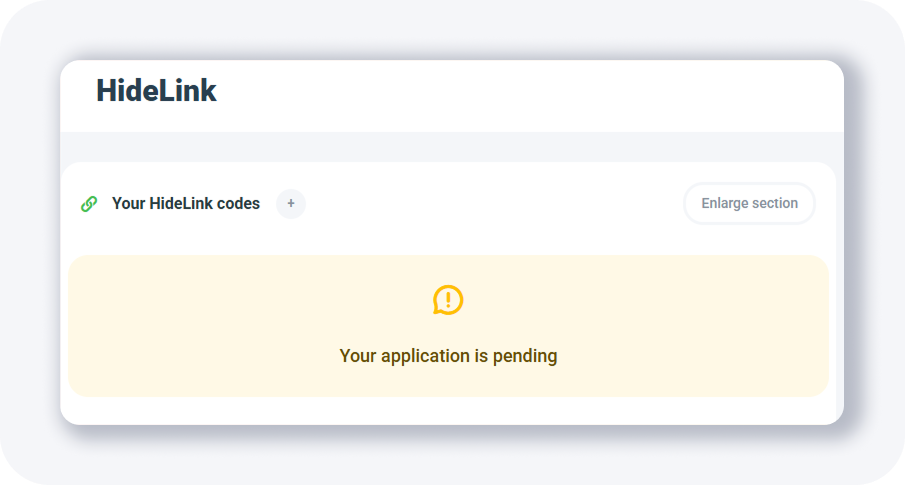Hit the round gray '+' button

pos(291,204)
